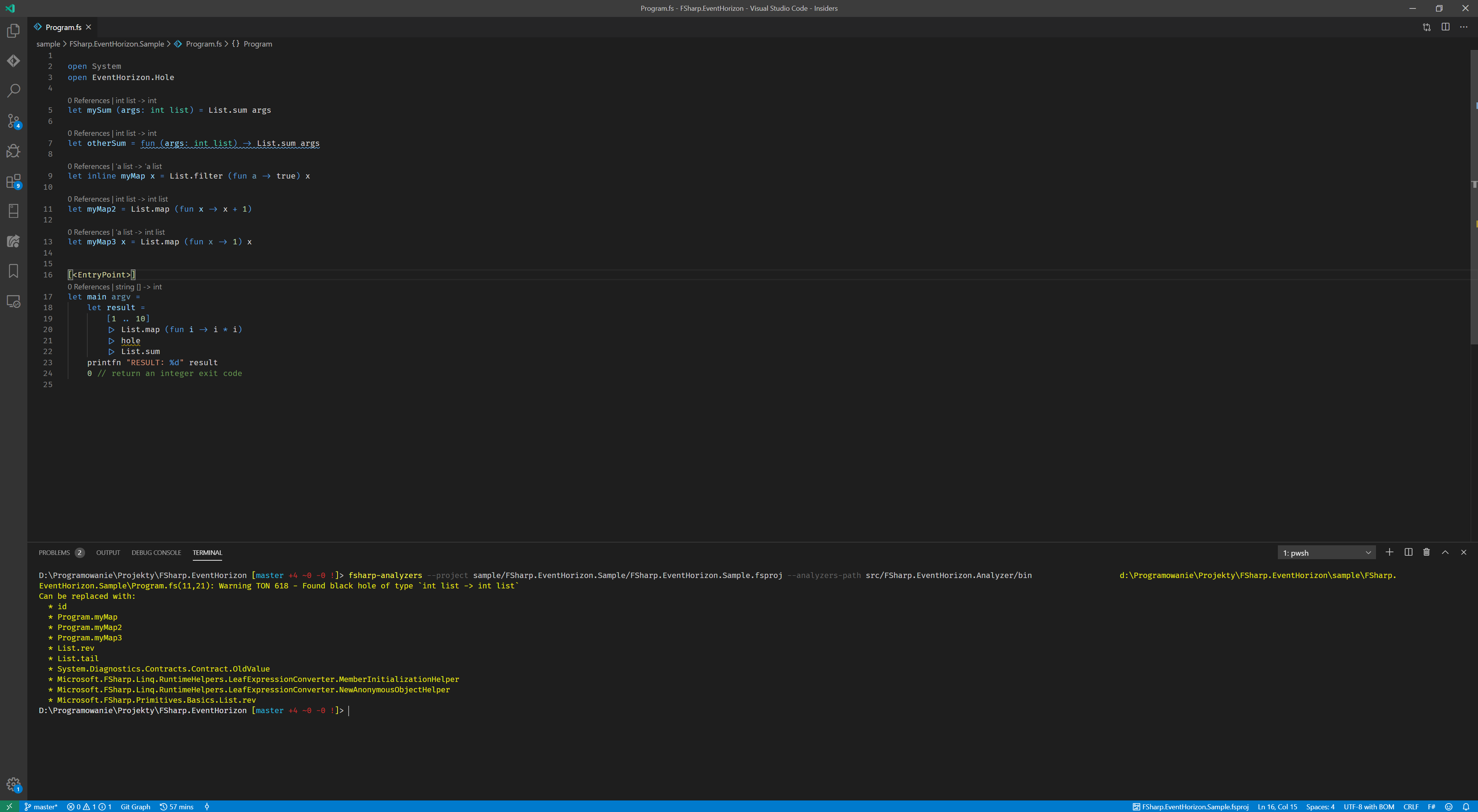This screenshot has width=1478, height=812.
Task: Click the Manage gear icon
Action: [x=13, y=784]
